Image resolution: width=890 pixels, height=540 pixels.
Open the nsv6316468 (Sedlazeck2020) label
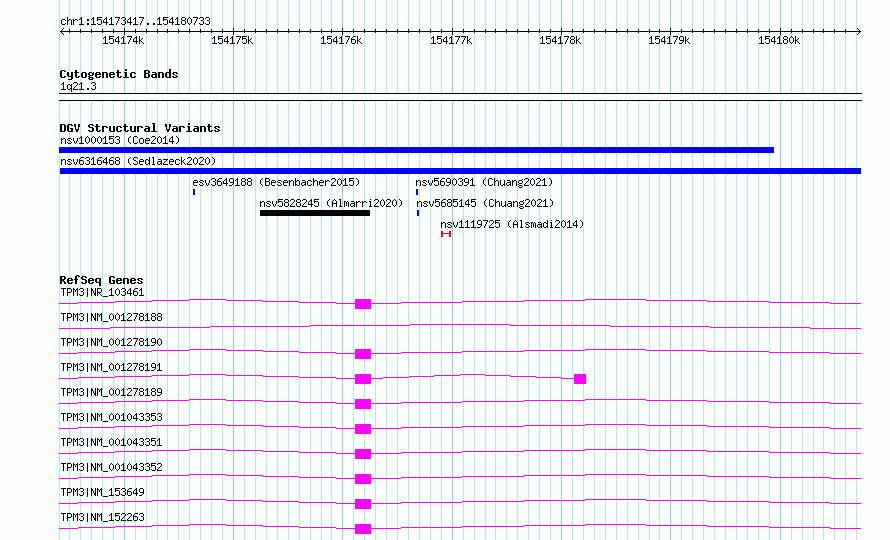[x=138, y=161]
